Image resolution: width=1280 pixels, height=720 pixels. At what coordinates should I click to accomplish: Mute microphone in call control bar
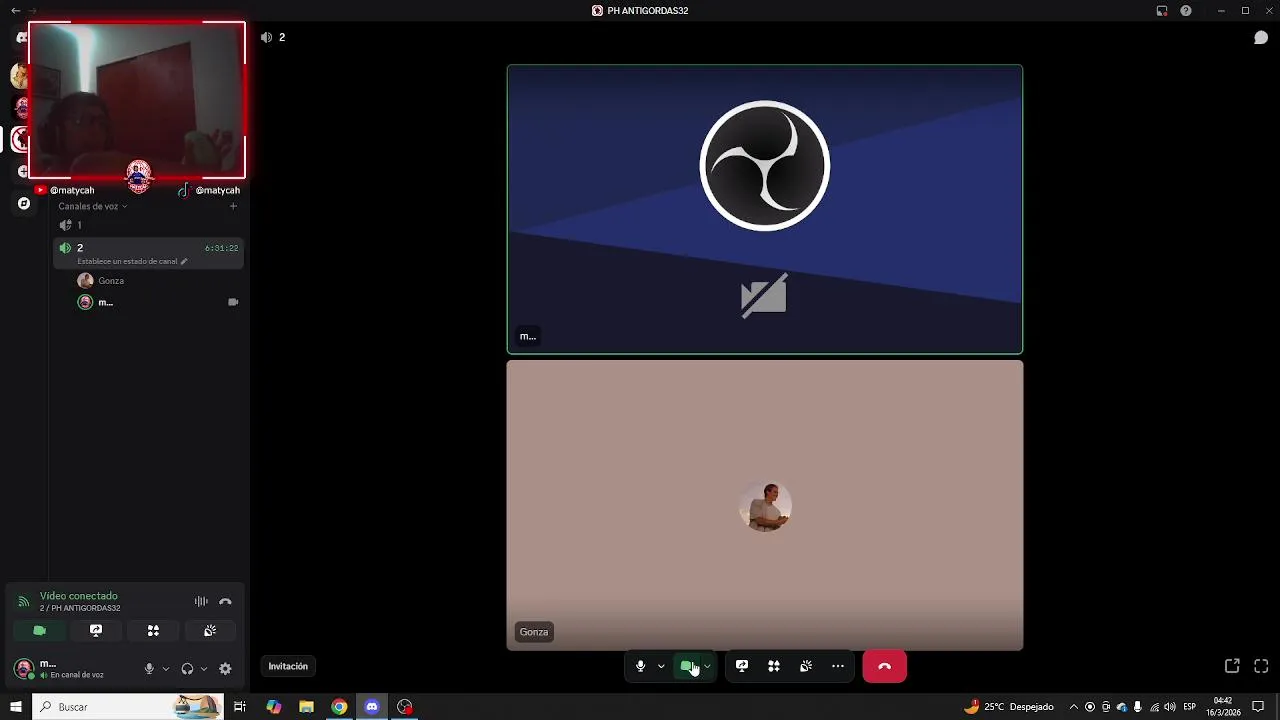click(x=640, y=666)
